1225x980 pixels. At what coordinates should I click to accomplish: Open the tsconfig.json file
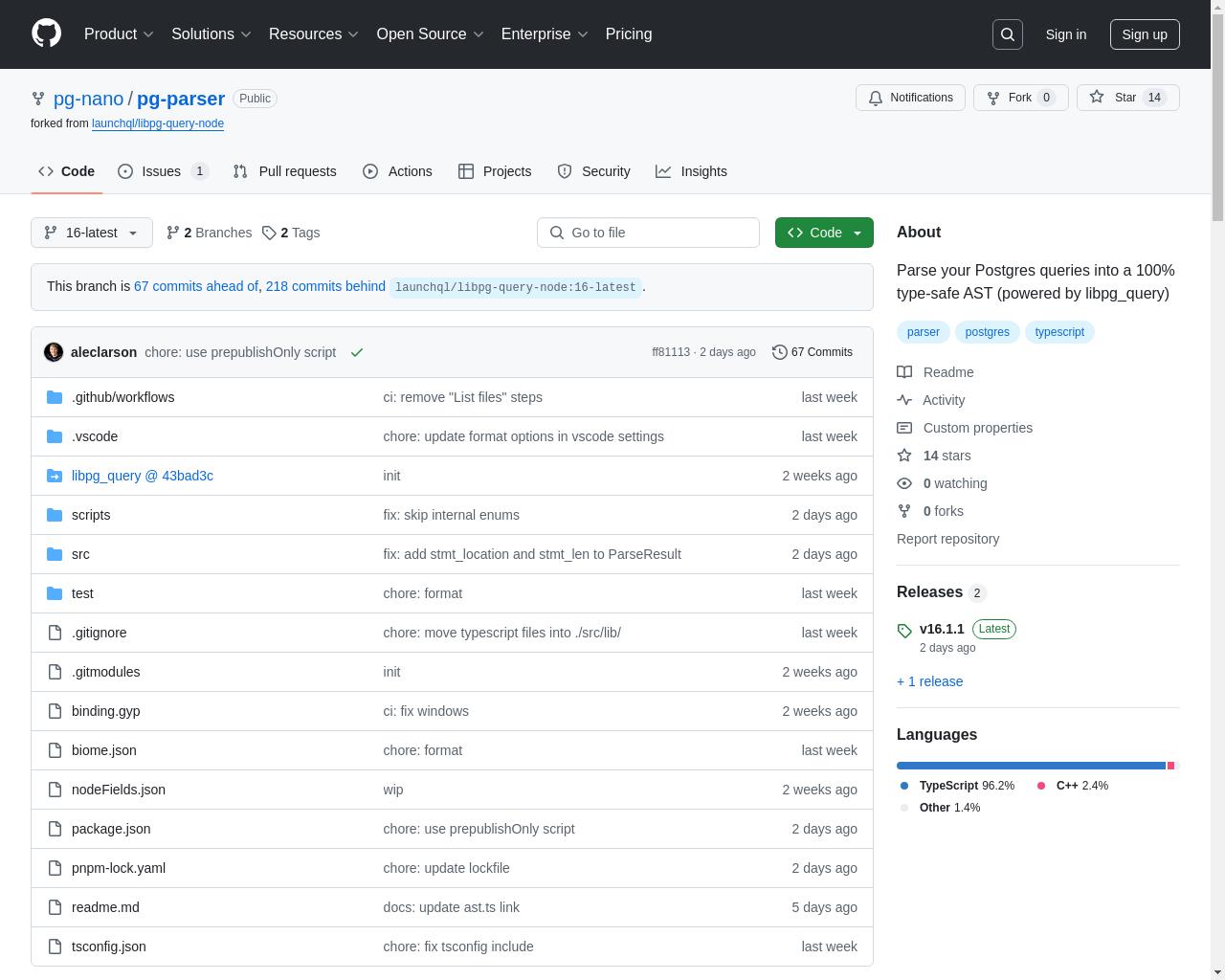pyautogui.click(x=109, y=947)
